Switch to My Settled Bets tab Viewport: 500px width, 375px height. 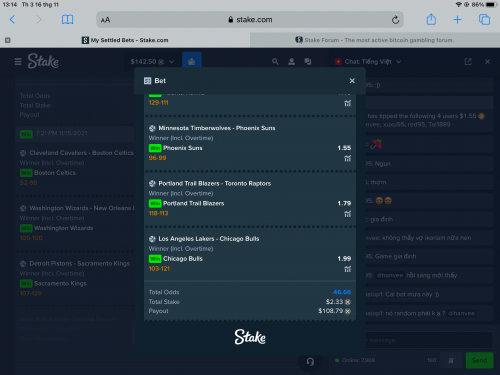(125, 40)
